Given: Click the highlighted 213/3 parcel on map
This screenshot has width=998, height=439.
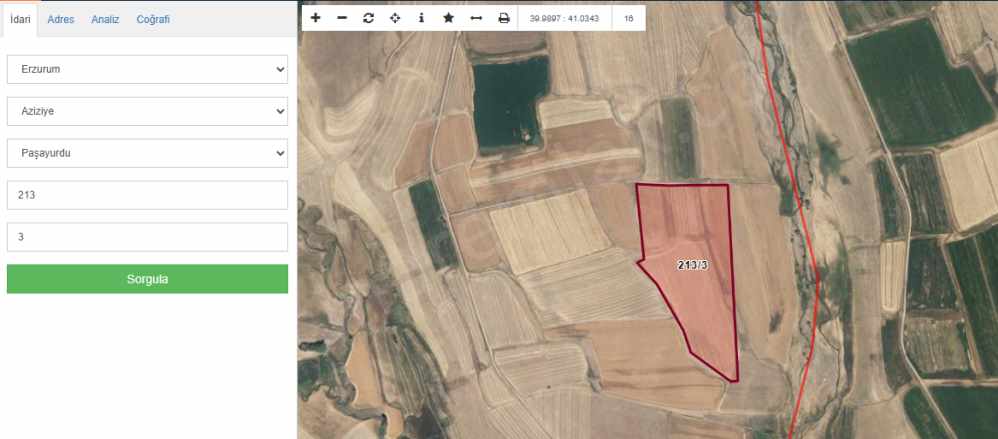Looking at the screenshot, I should point(692,266).
